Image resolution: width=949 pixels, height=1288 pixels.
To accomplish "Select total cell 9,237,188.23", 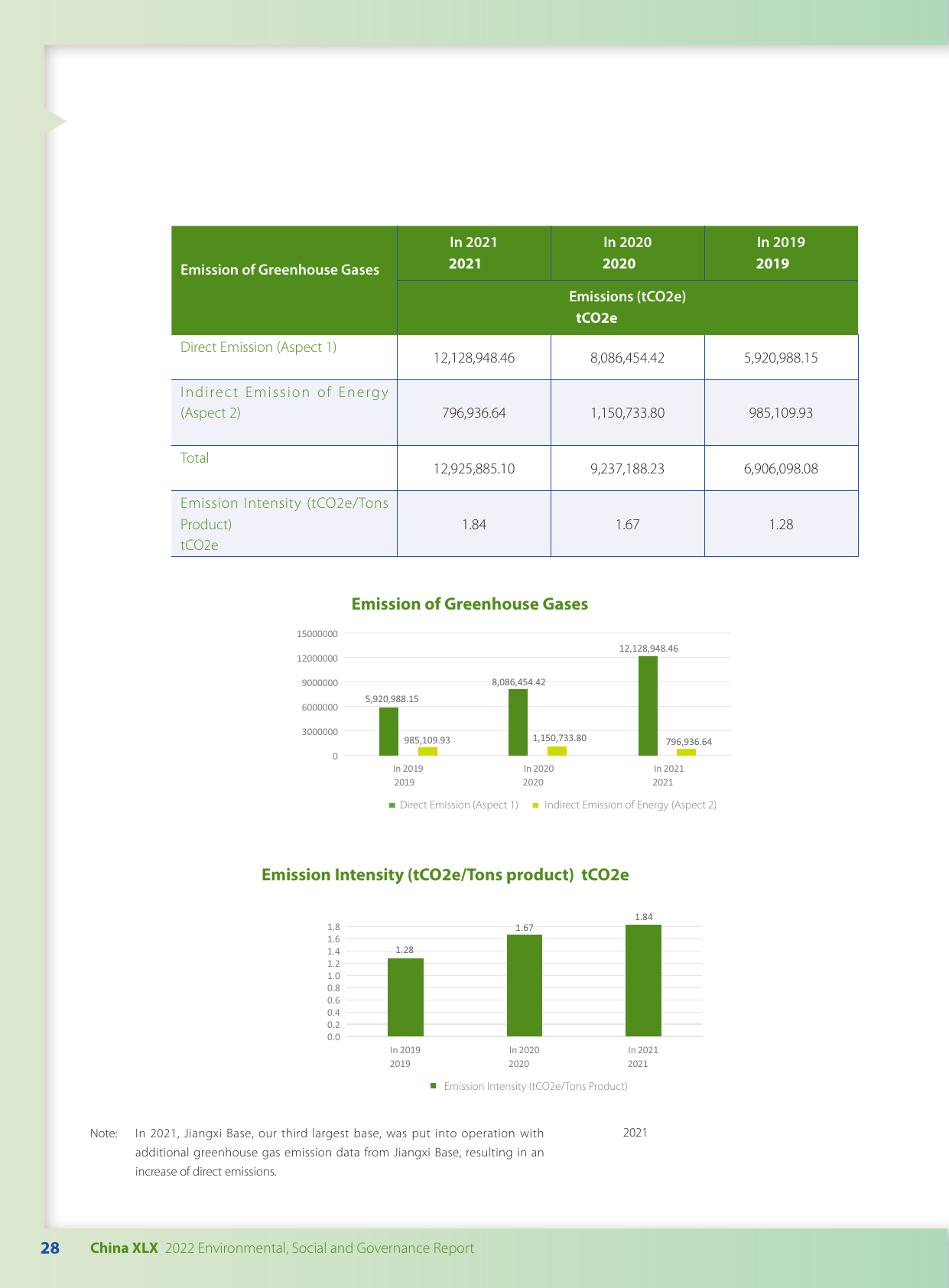I will [x=627, y=469].
